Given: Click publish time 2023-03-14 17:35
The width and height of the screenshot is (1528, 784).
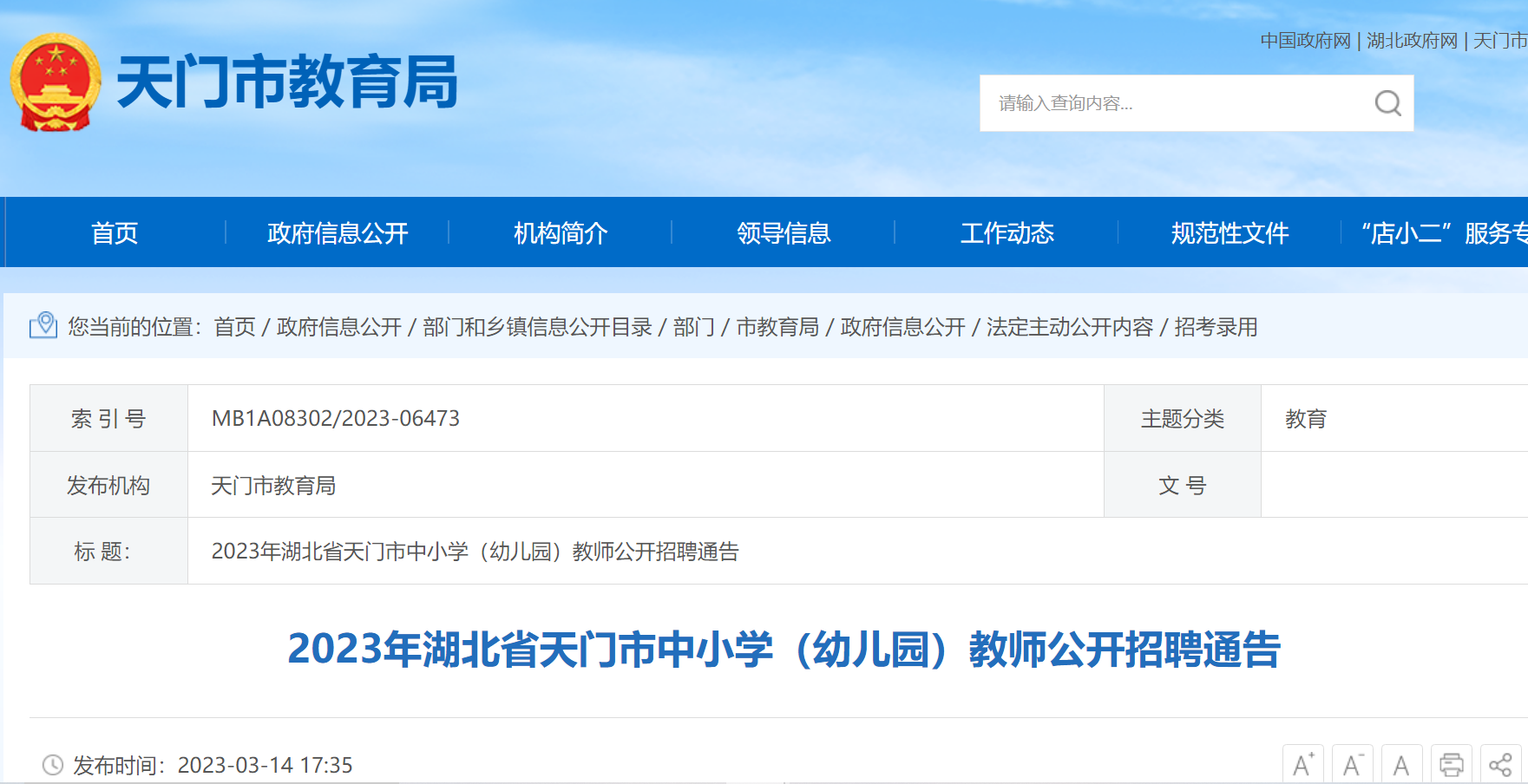Looking at the screenshot, I should (x=266, y=765).
